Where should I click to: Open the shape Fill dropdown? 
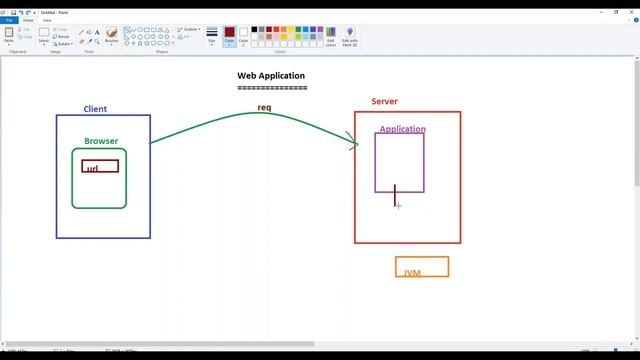(x=185, y=37)
